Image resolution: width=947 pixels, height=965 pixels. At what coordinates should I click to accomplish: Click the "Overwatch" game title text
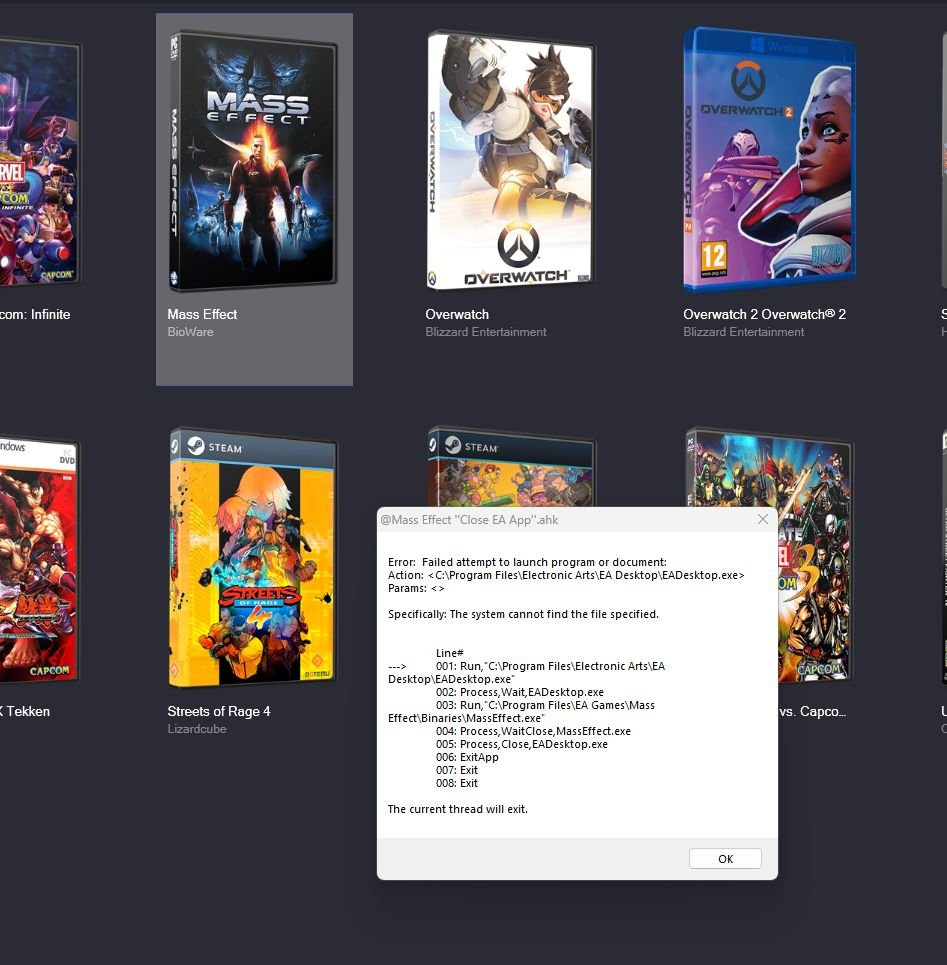tap(457, 314)
